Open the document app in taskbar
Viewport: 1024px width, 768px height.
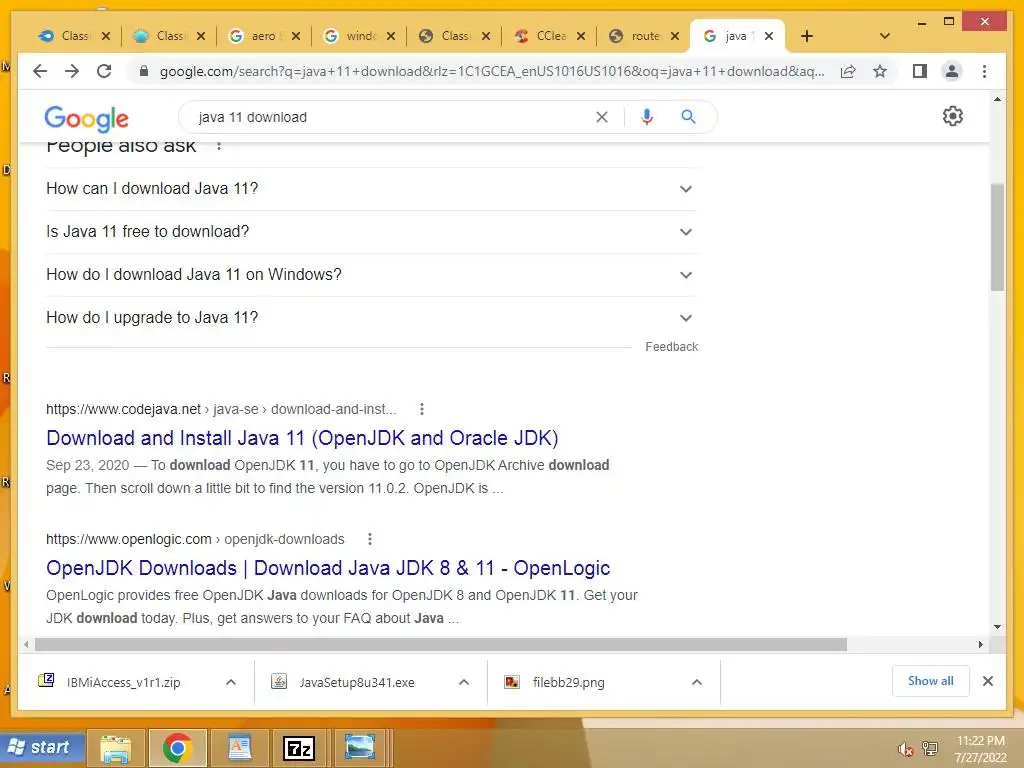click(240, 748)
